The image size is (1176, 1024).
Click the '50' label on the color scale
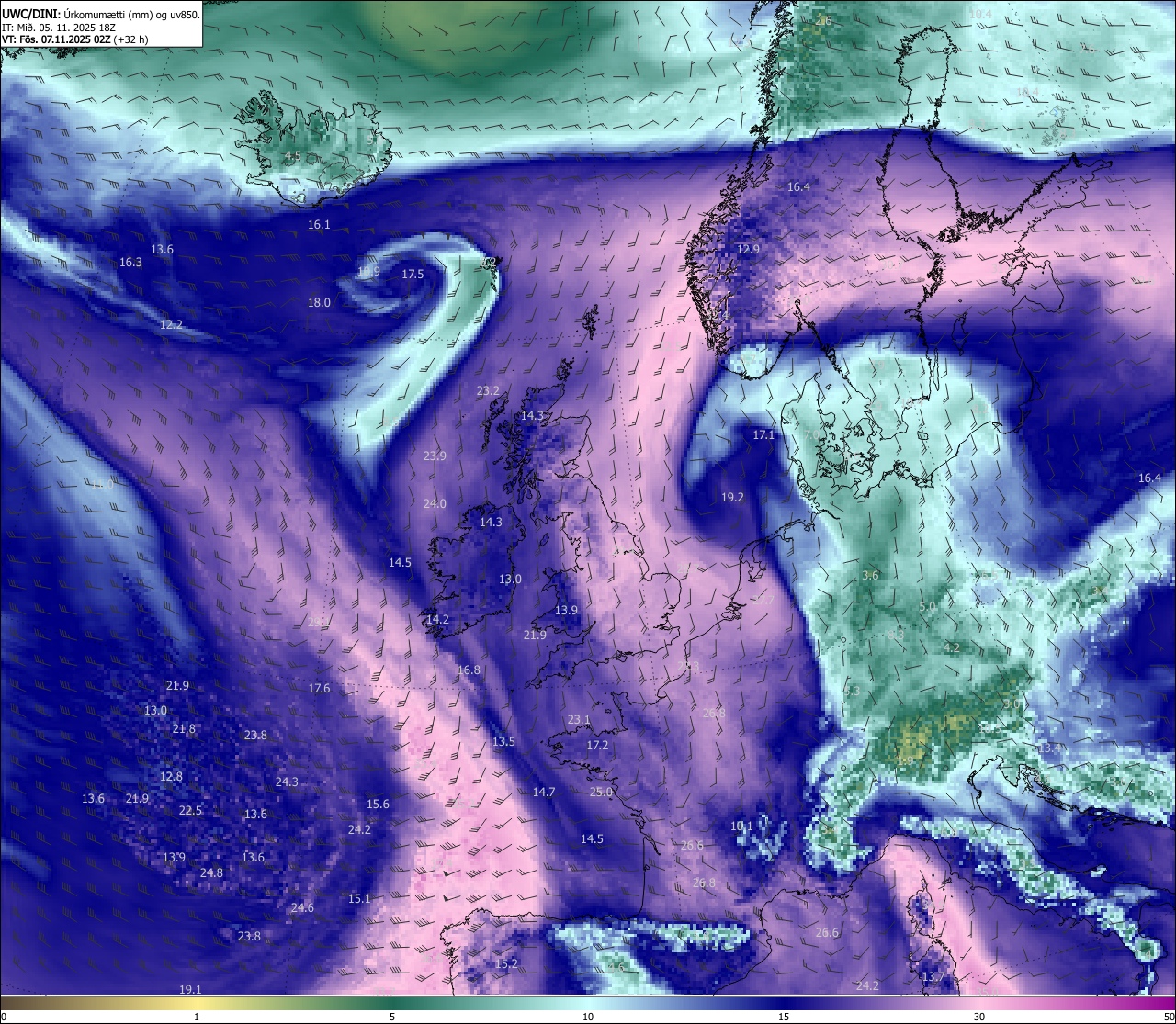[x=1169, y=1017]
